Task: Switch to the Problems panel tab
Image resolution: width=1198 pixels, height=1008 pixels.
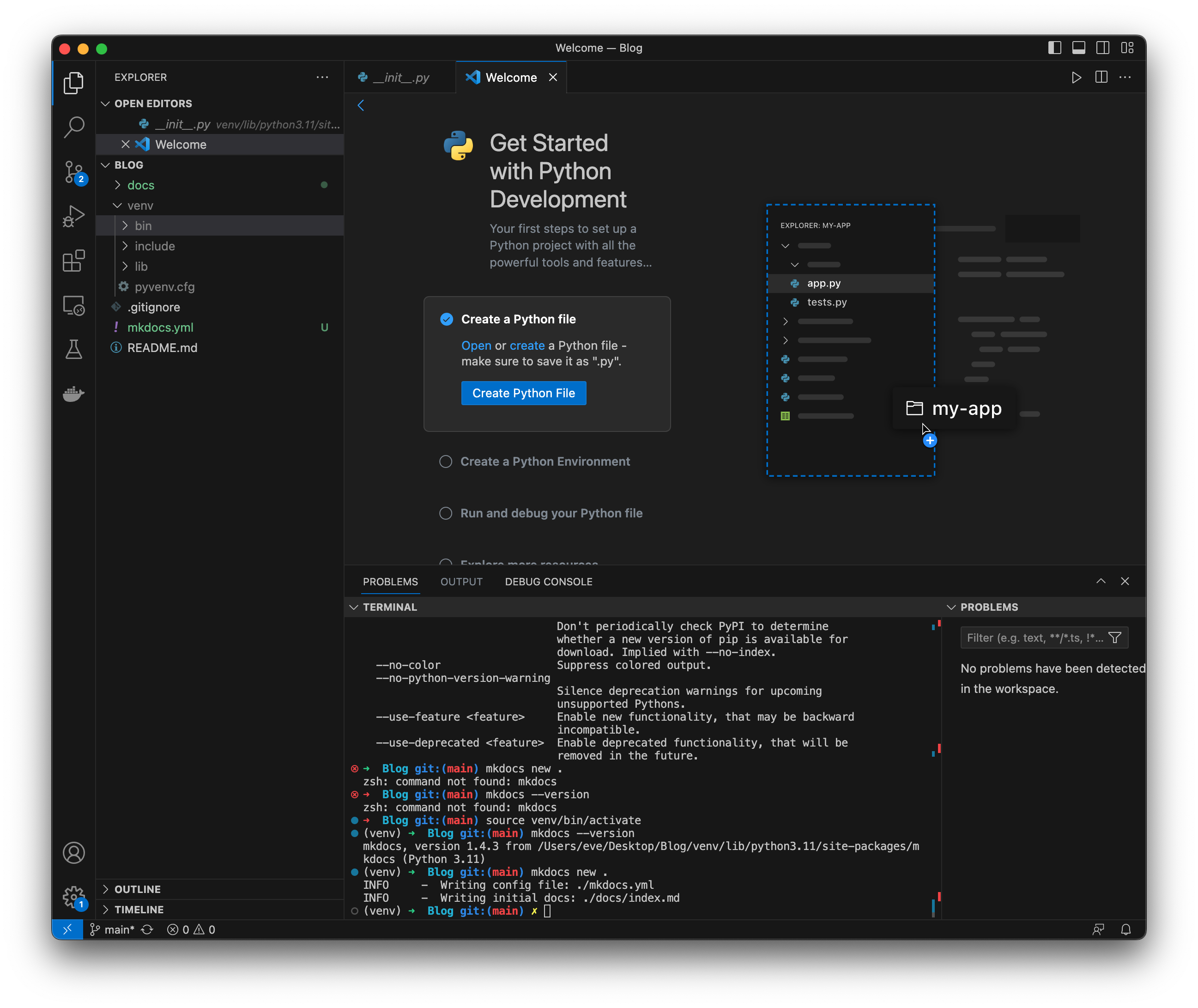Action: (390, 581)
